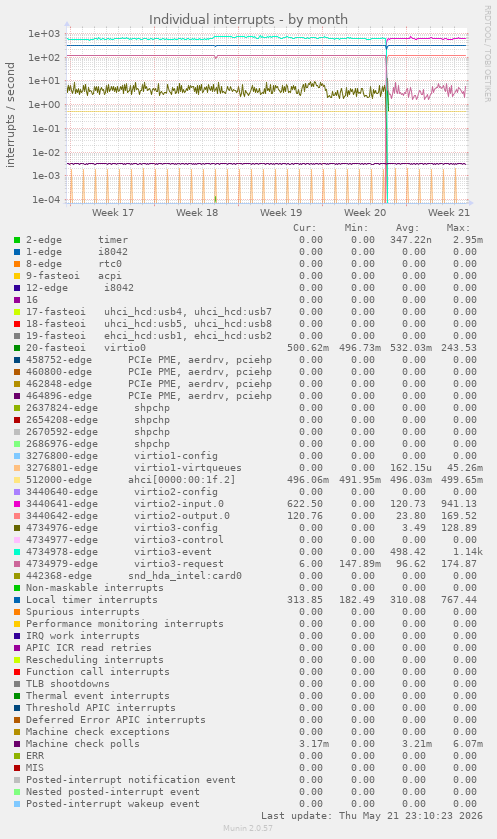The width and height of the screenshot is (497, 839).
Task: Click the red swatch beside Function call interrupts
Action: [x=17, y=672]
